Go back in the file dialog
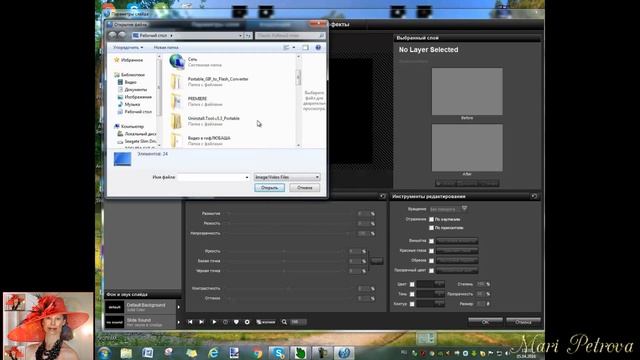 pyautogui.click(x=113, y=36)
